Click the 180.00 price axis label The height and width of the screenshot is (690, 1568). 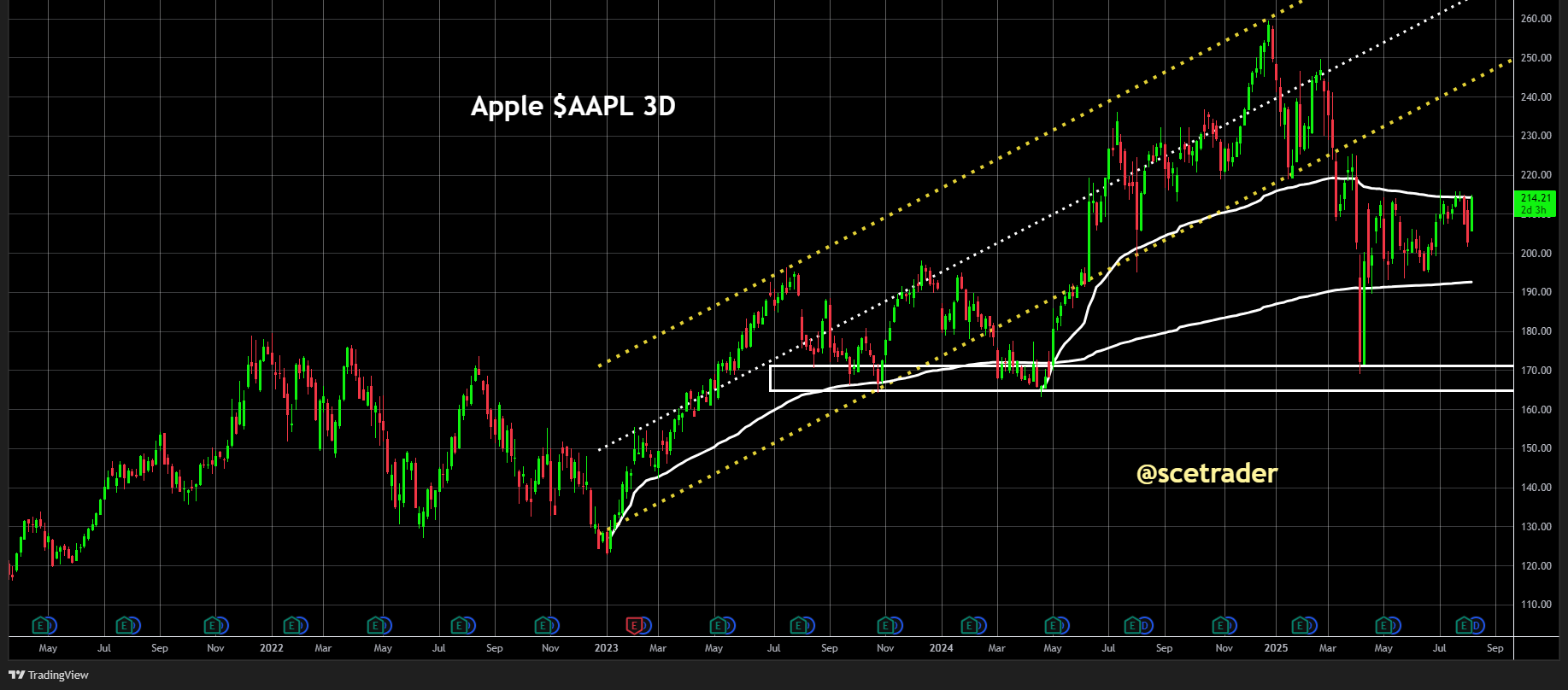[x=1536, y=331]
